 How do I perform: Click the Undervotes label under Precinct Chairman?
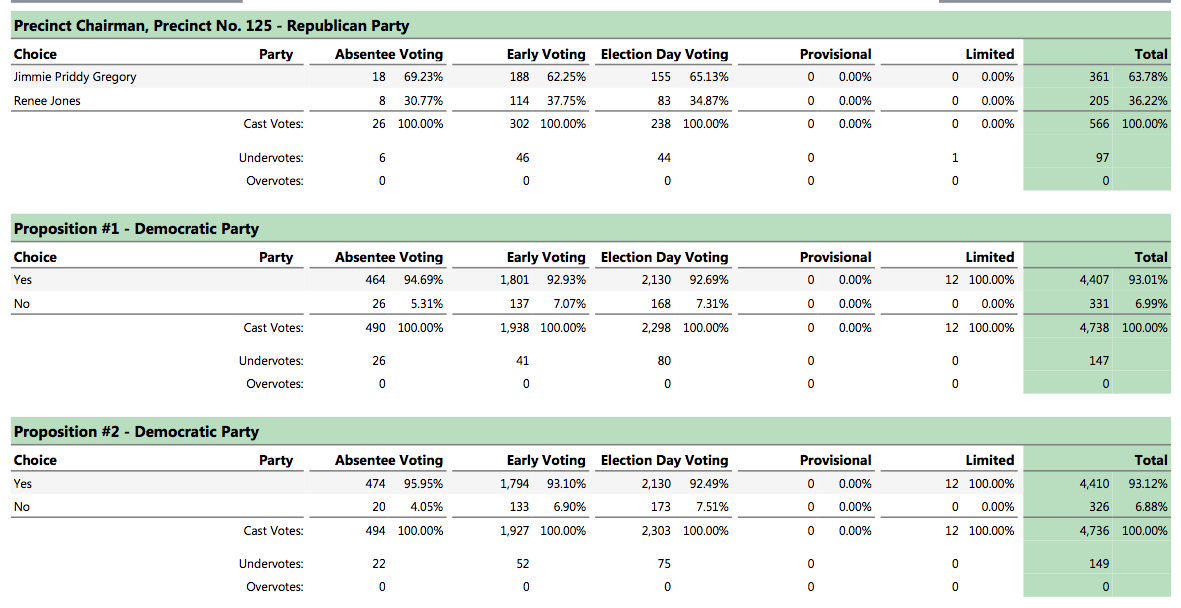[x=271, y=158]
